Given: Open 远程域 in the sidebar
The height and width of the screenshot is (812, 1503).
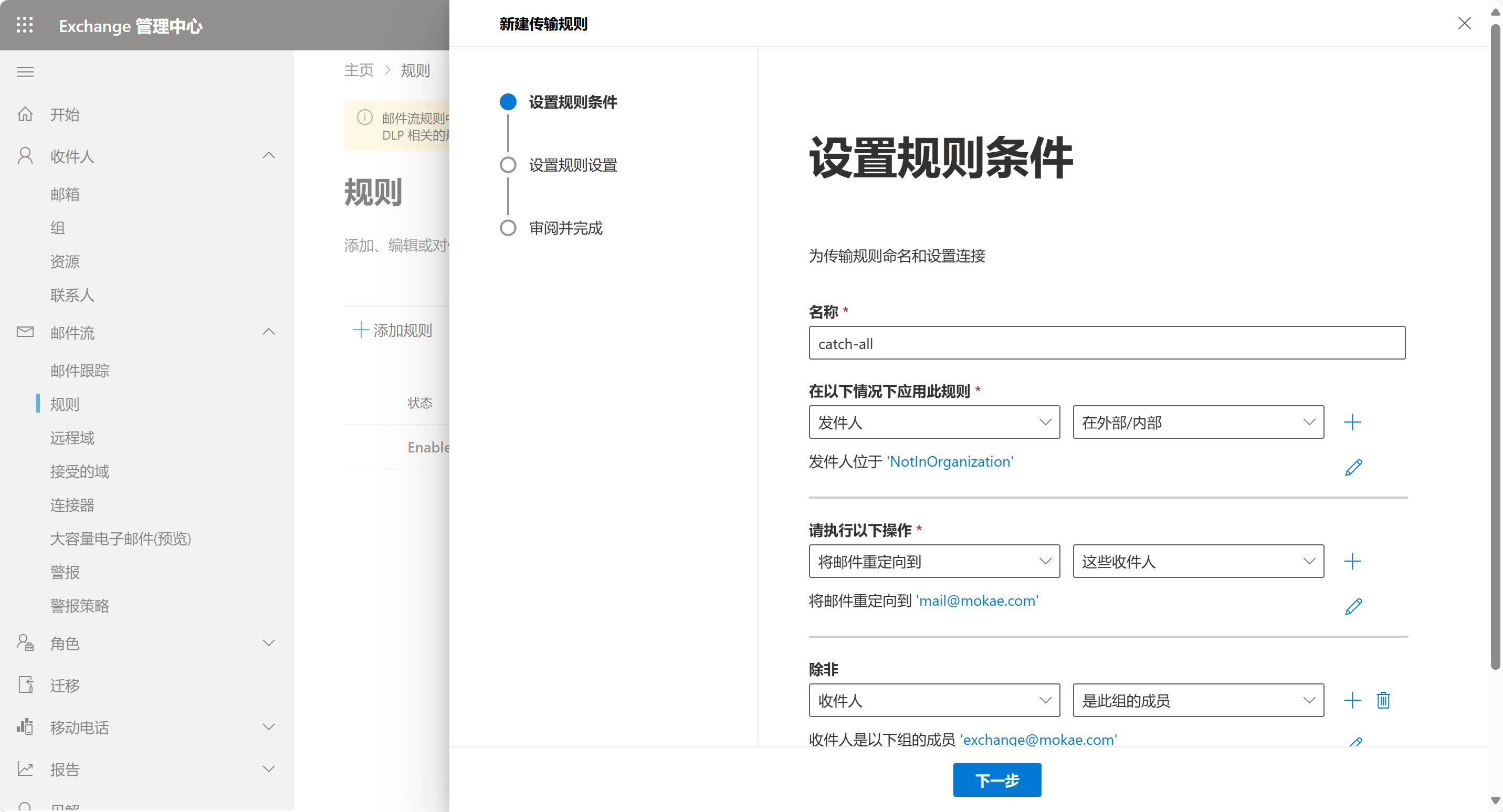Looking at the screenshot, I should [72, 438].
